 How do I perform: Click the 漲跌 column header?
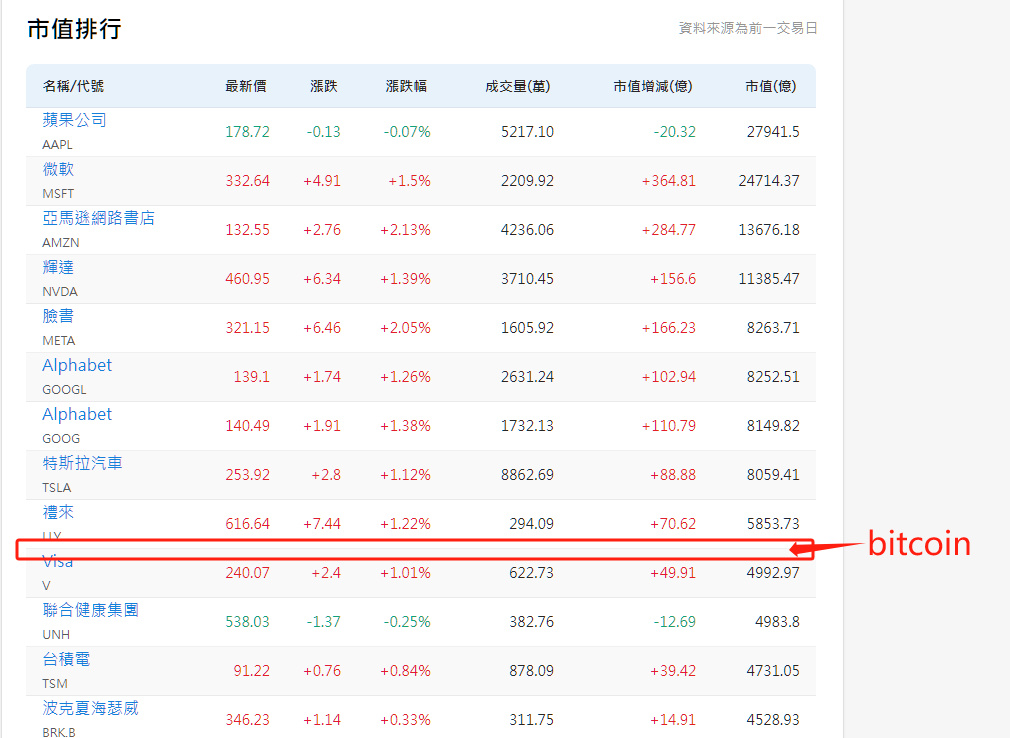pyautogui.click(x=323, y=86)
